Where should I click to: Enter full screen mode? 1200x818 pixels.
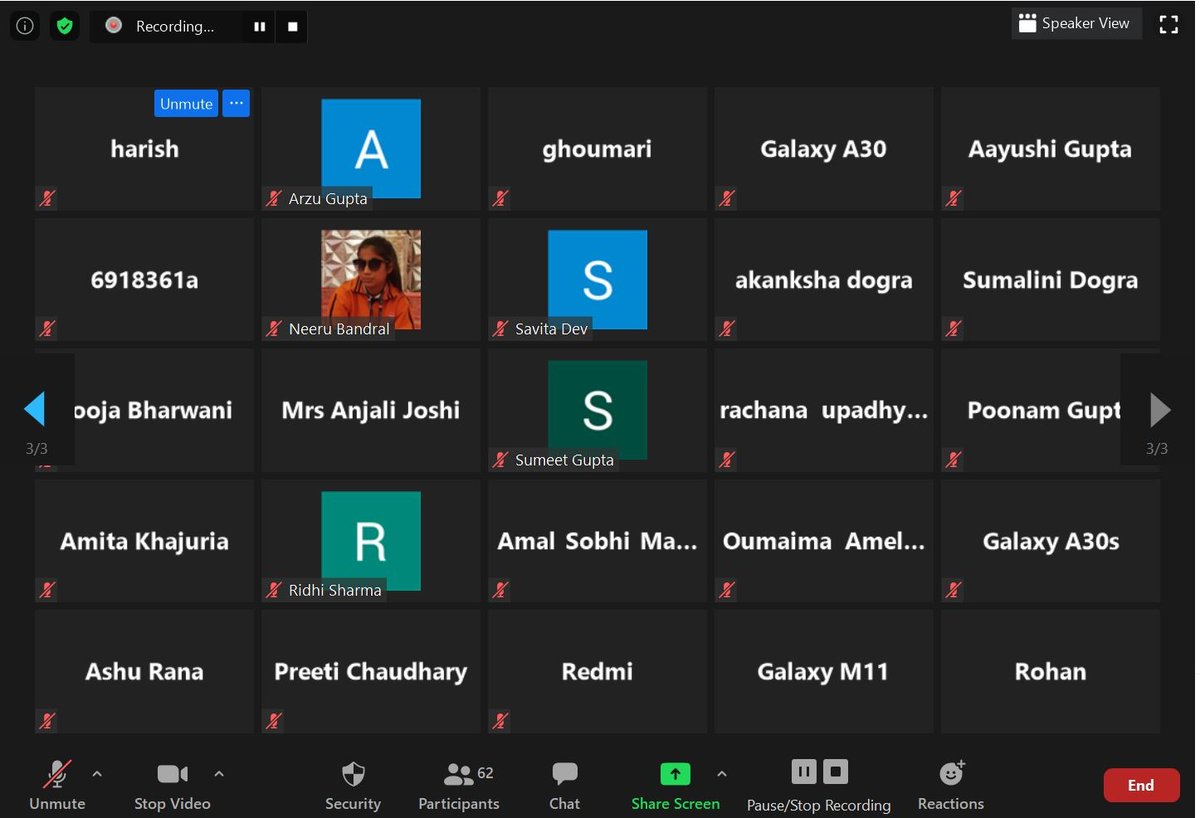[1168, 25]
